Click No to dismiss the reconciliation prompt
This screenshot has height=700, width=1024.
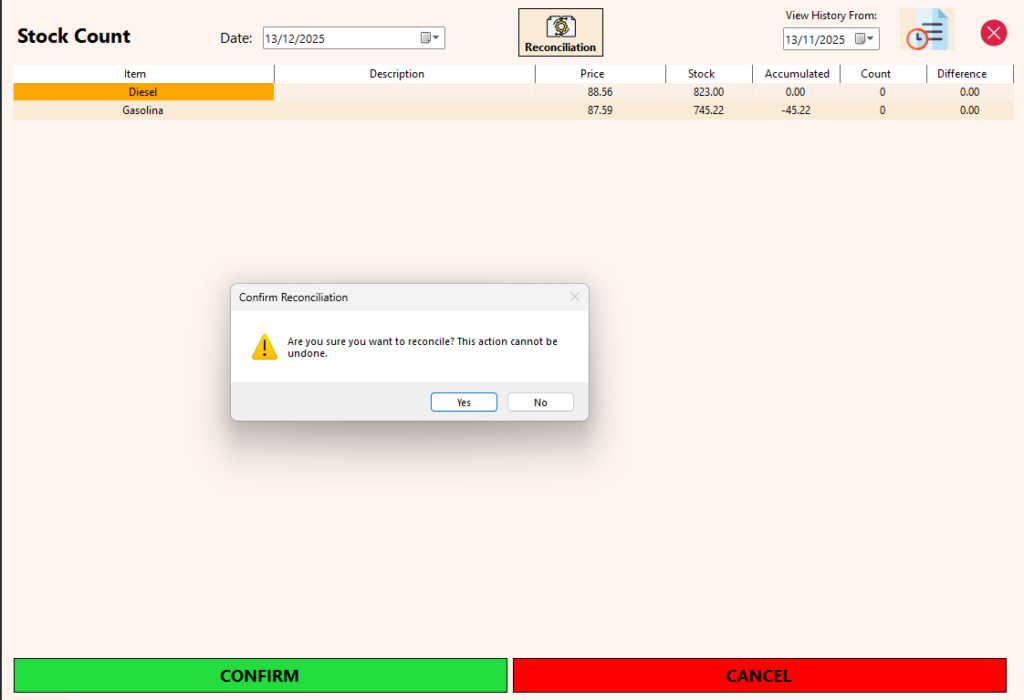(x=540, y=401)
